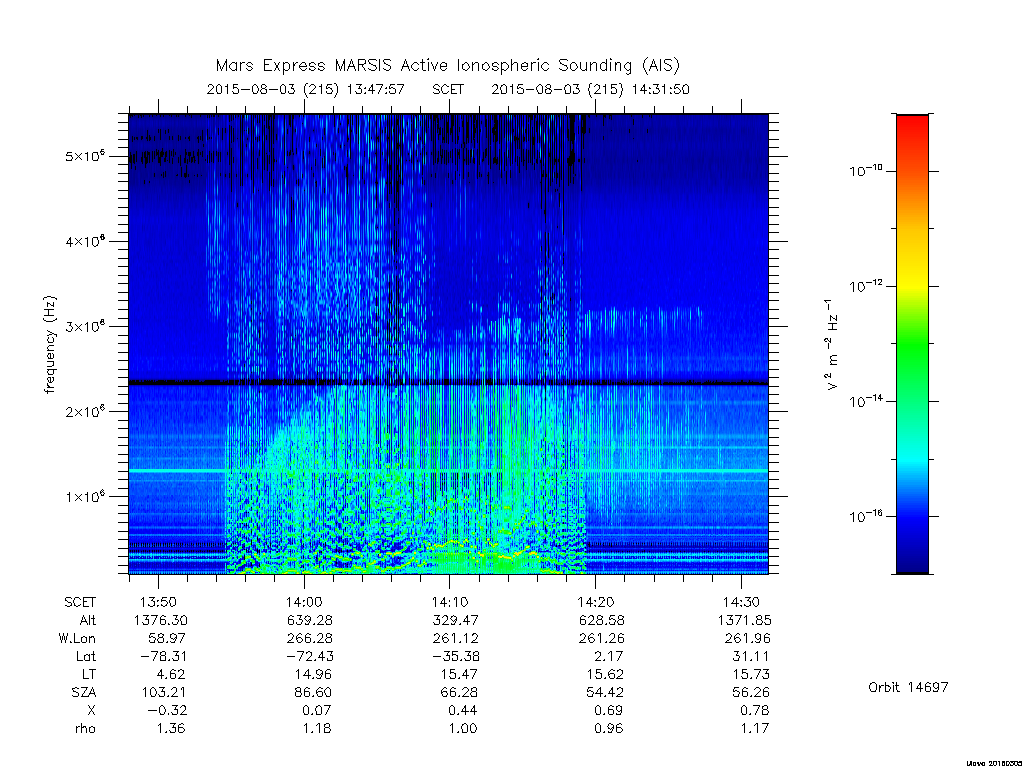Click the rho value 1.17
The image size is (1024, 768).
click(x=754, y=728)
